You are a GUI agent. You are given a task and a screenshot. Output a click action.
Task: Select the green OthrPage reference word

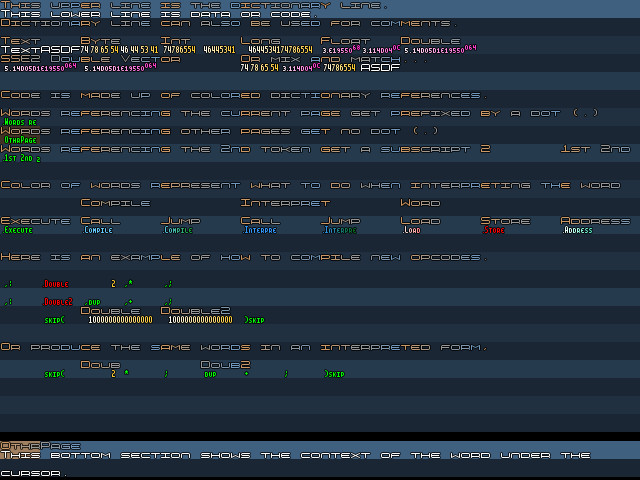pos(20,140)
